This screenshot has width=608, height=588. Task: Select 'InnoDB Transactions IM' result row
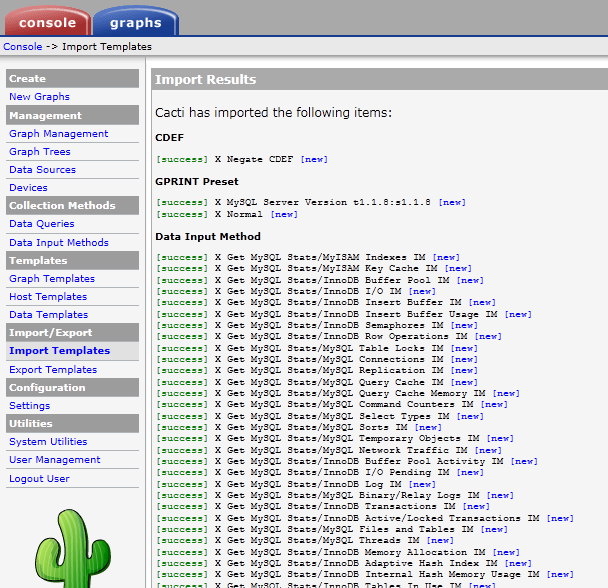(323, 507)
